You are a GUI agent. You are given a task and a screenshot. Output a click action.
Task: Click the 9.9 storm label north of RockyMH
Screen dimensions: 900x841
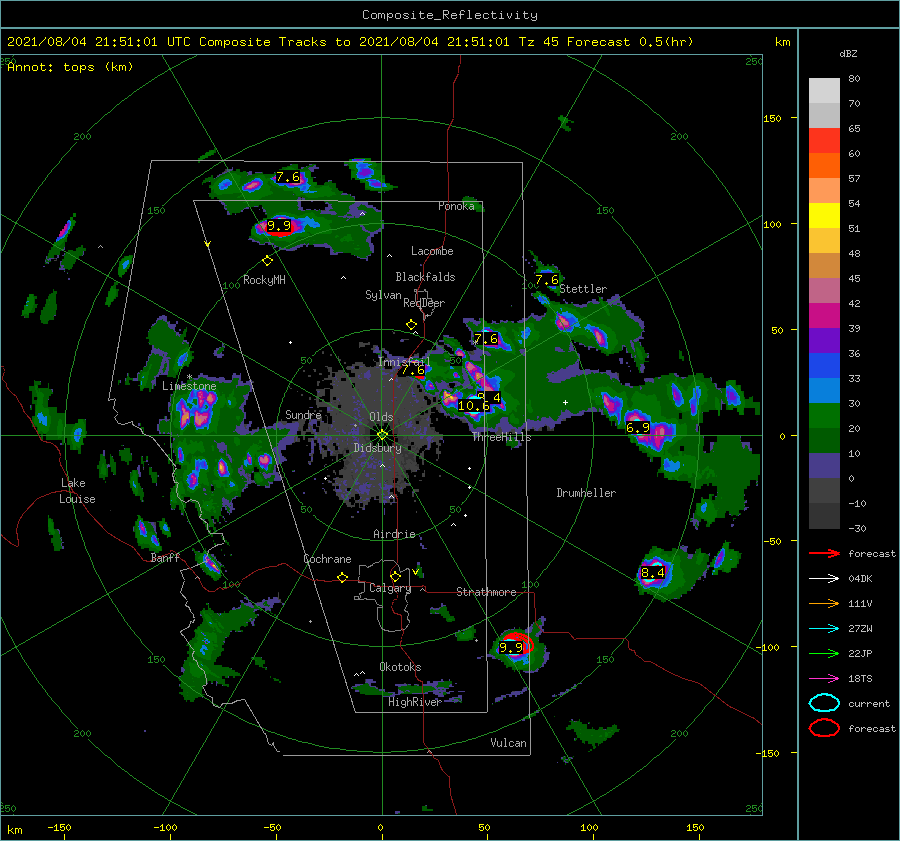pos(279,226)
